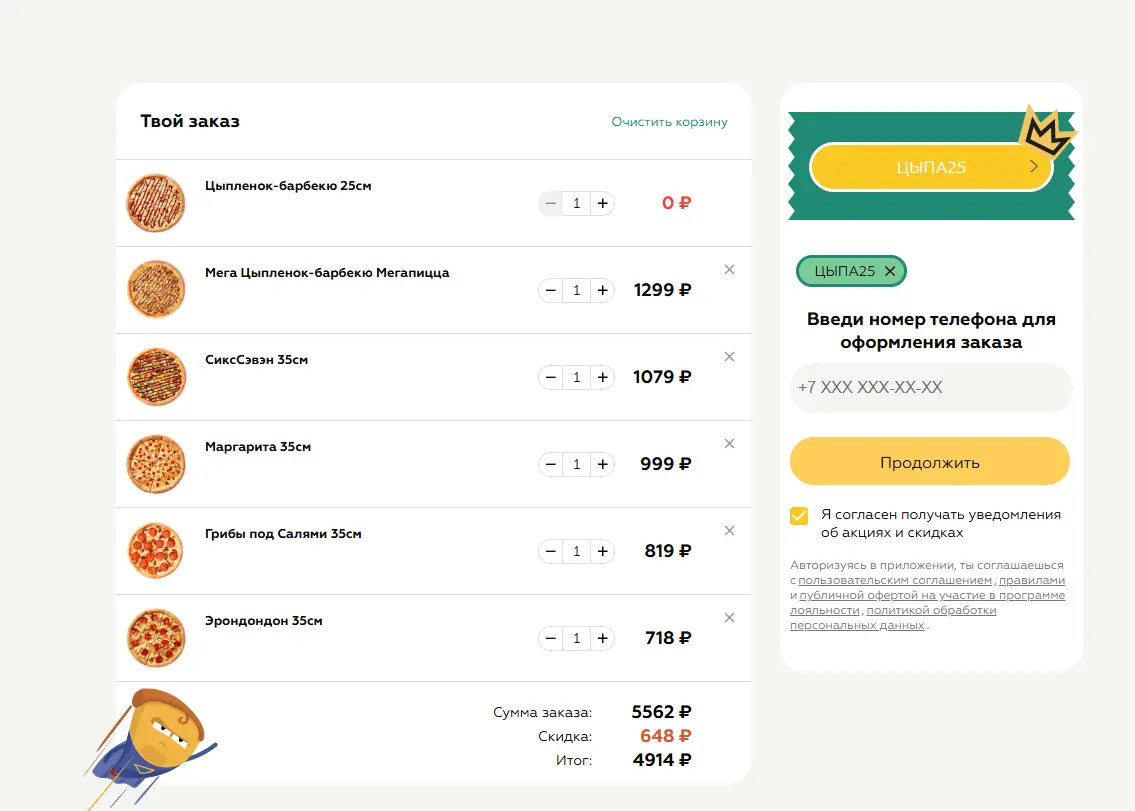
Task: Remove Маргарита 35см from the order
Action: coord(729,443)
